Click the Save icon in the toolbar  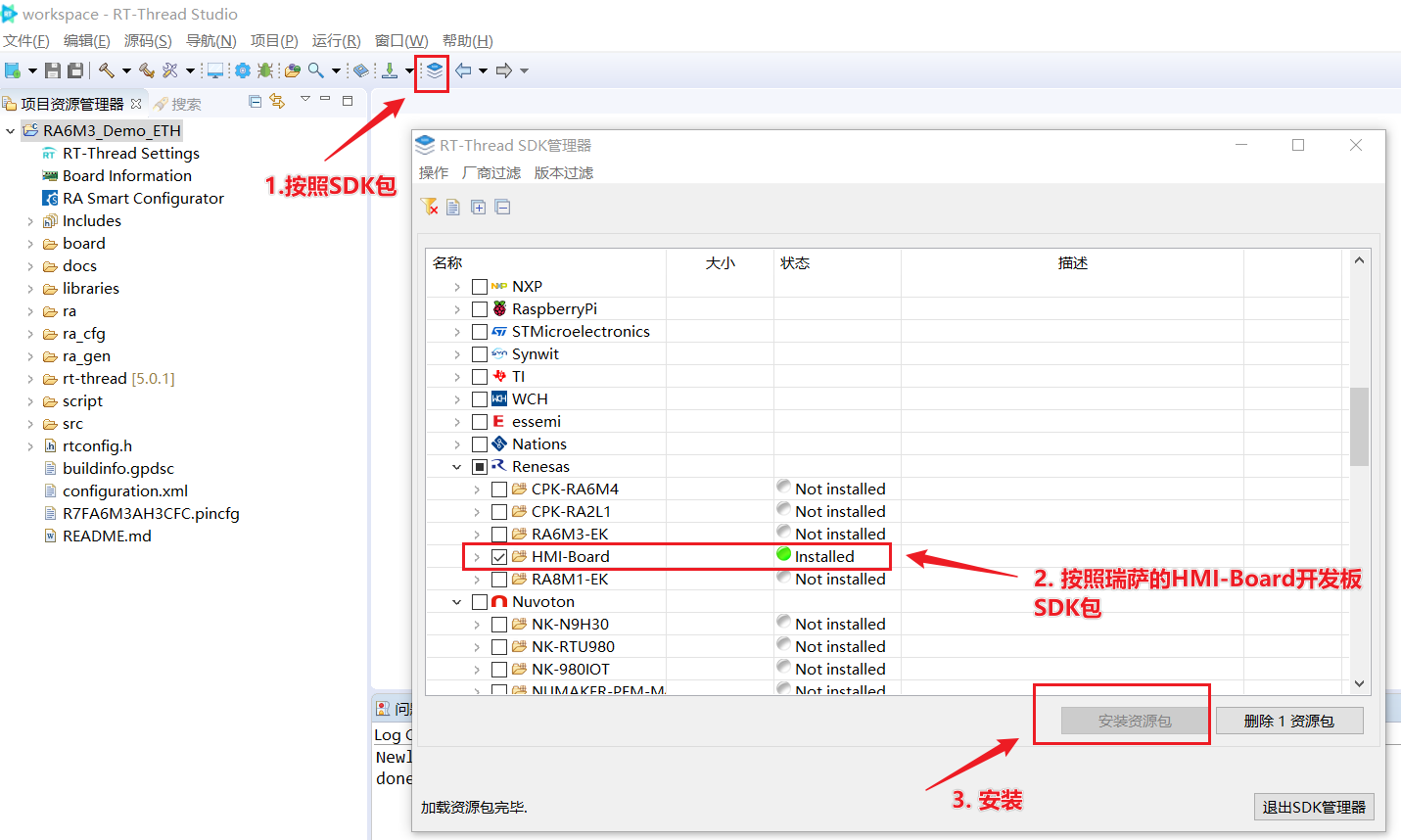(x=53, y=70)
